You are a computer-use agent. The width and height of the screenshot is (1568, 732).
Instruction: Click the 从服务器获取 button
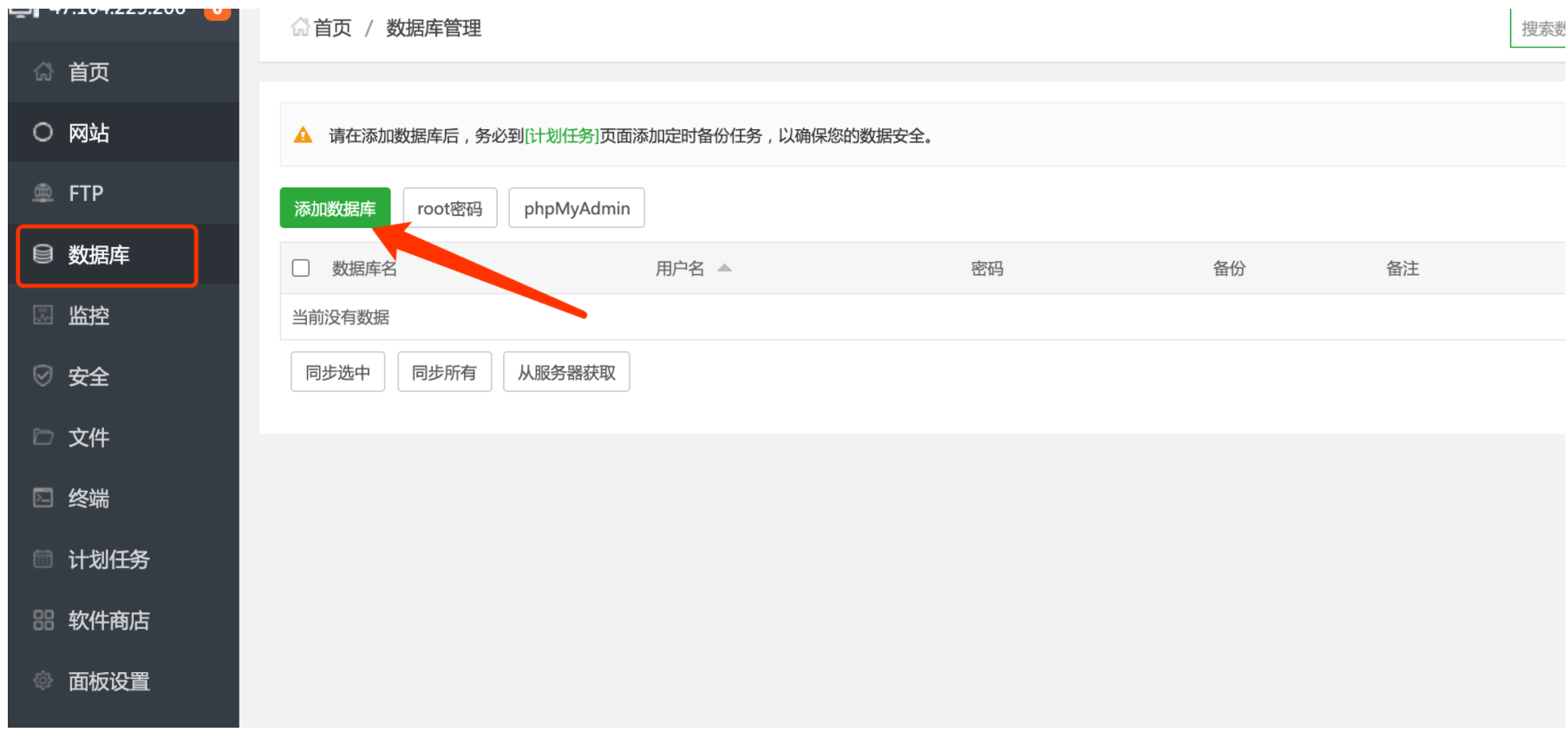(567, 372)
